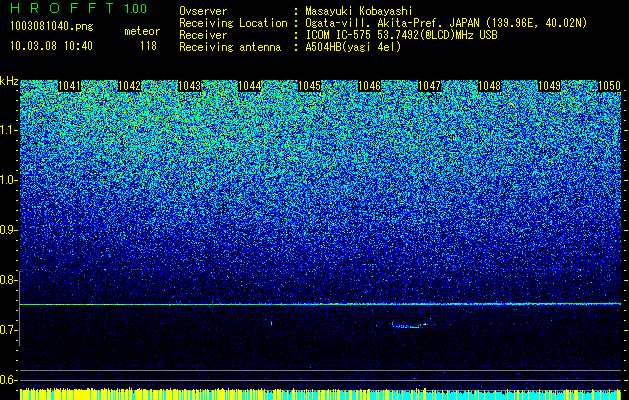This screenshot has width=629, height=400.
Task: Click the kHz axis unit label
Action: (9, 81)
